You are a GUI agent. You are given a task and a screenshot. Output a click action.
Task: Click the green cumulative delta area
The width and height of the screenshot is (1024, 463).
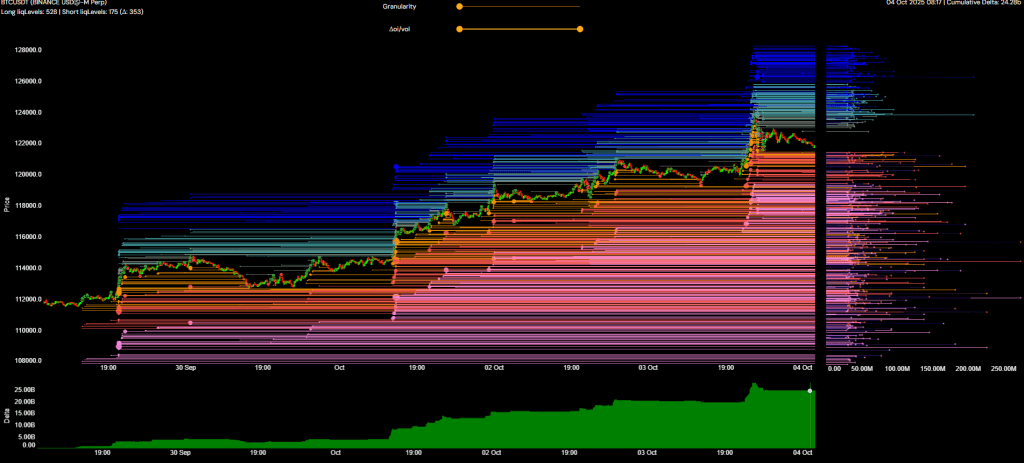click(600, 432)
